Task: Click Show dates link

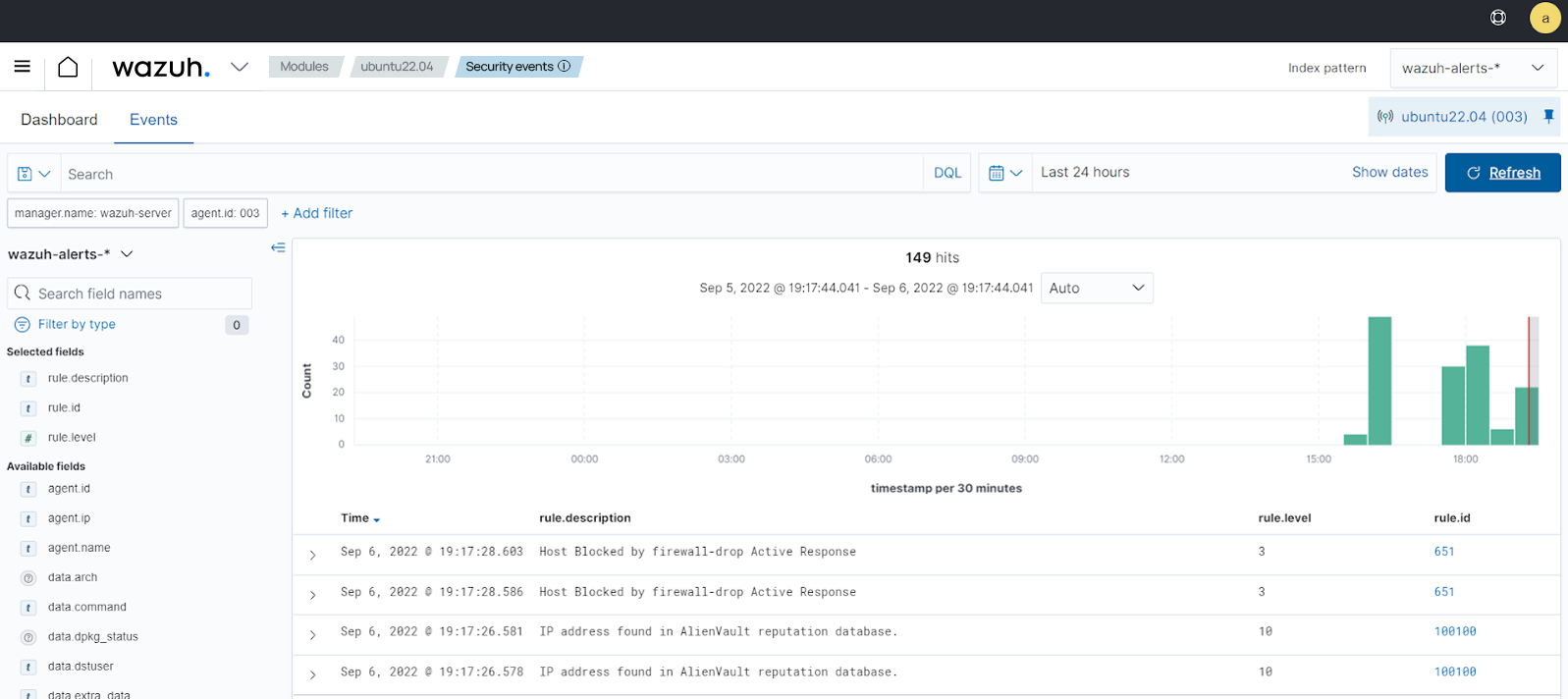Action: [x=1390, y=172]
